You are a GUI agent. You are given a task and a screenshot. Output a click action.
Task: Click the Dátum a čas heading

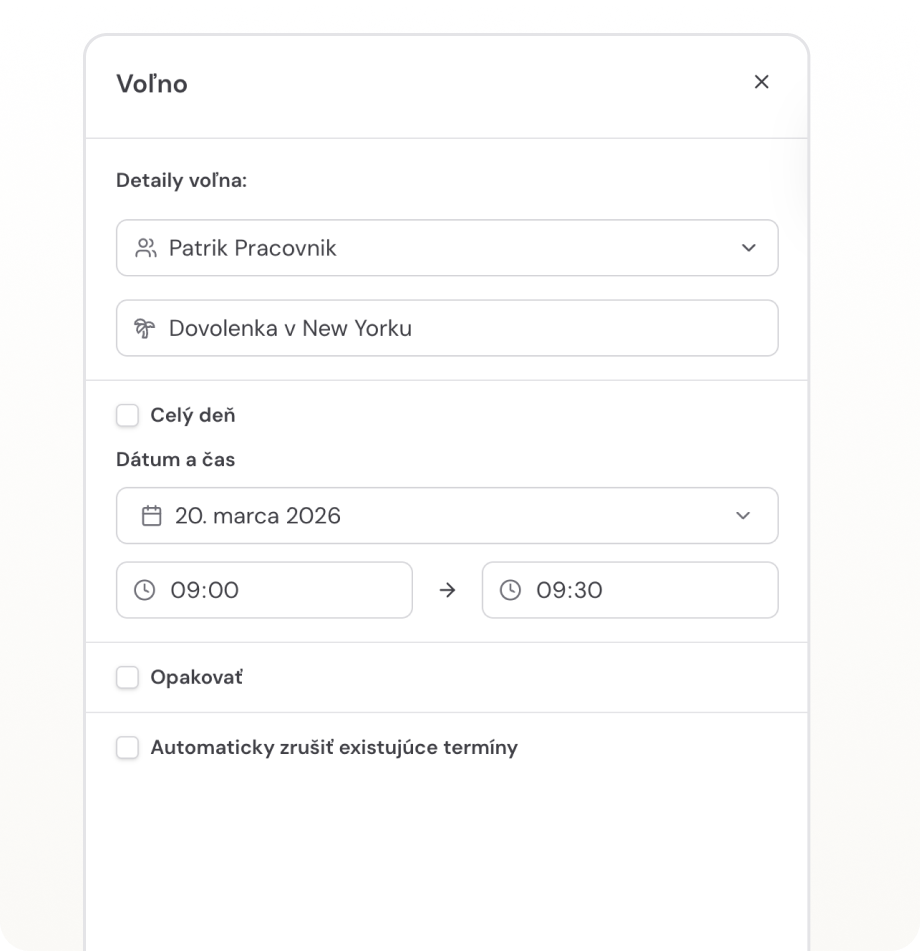point(176,459)
